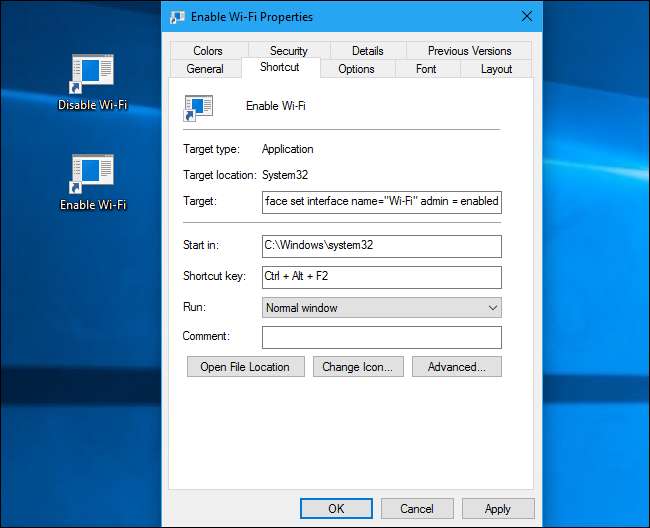The image size is (650, 528).
Task: Switch to the Details tab
Action: click(367, 51)
